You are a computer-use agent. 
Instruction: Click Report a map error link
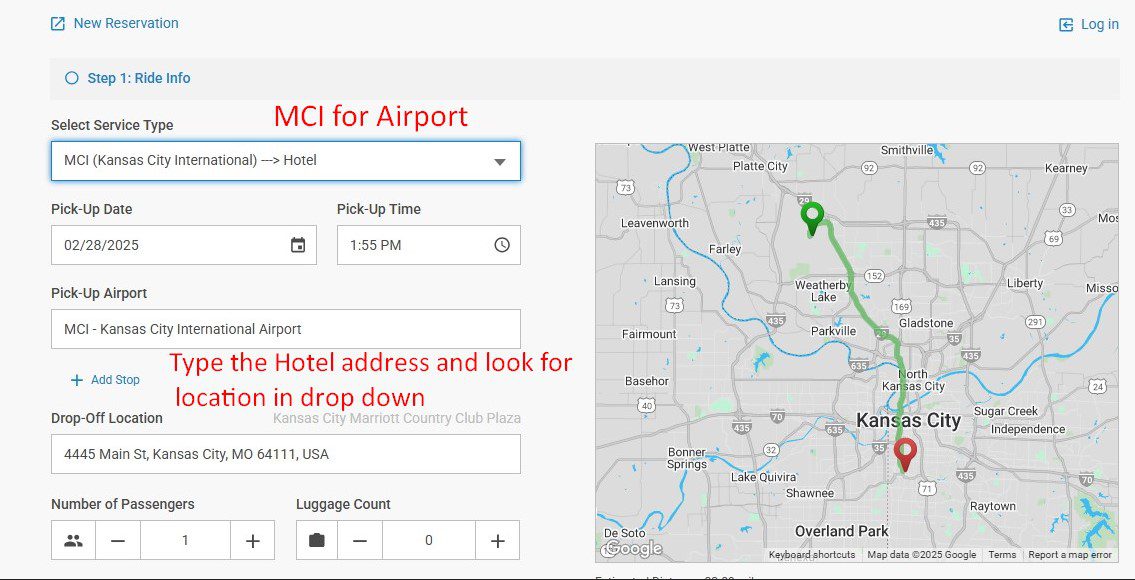click(1070, 555)
